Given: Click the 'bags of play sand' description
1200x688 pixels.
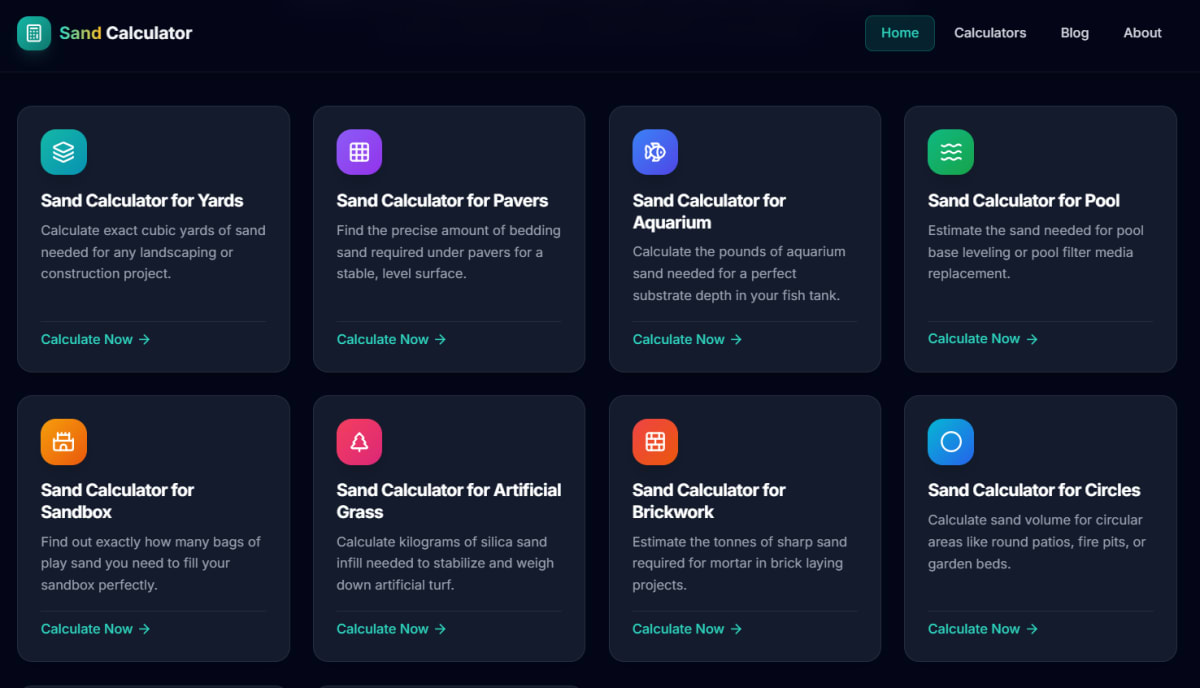Looking at the screenshot, I should [151, 563].
